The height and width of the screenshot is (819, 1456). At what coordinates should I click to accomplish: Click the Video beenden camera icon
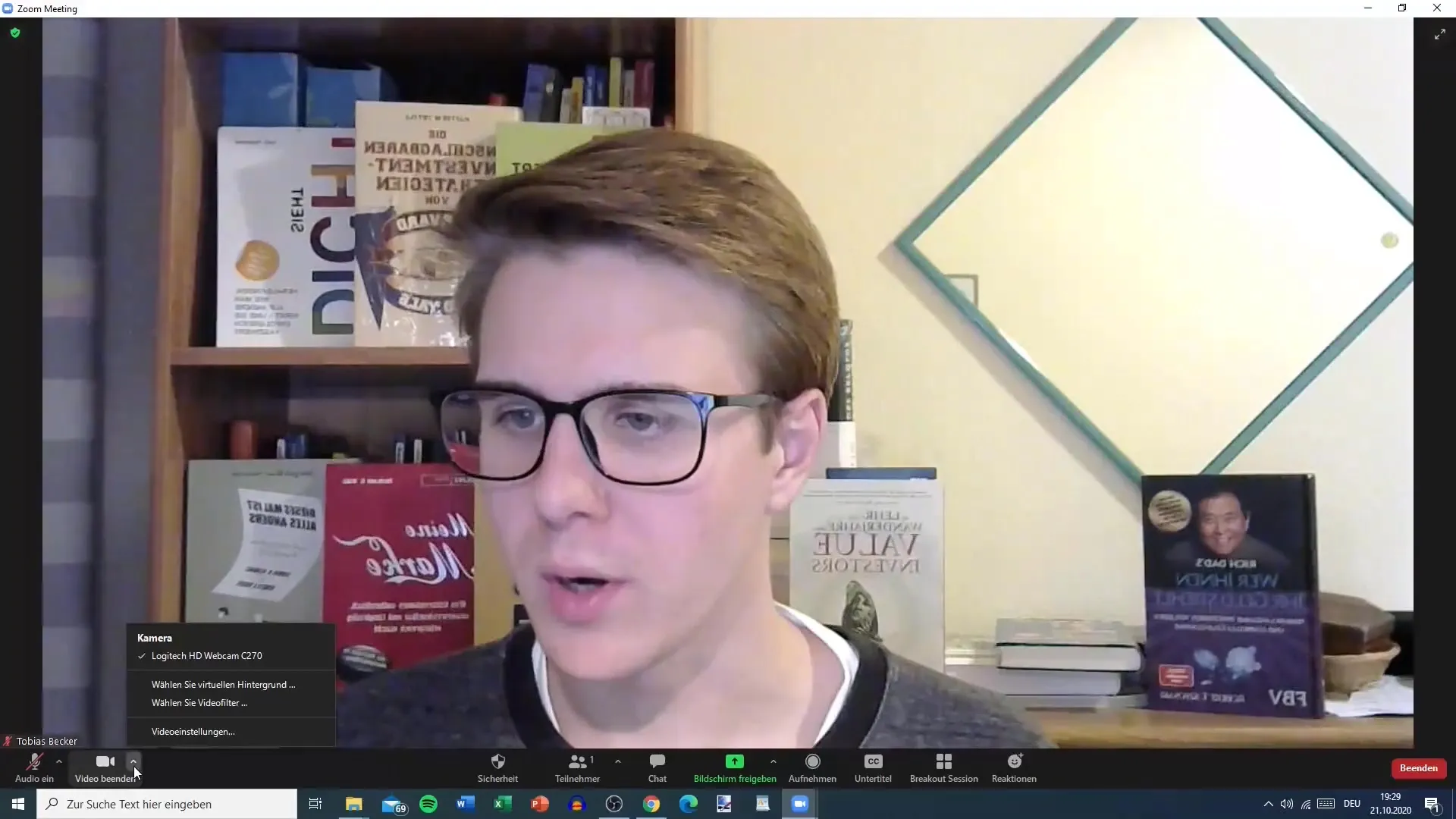[x=105, y=761]
